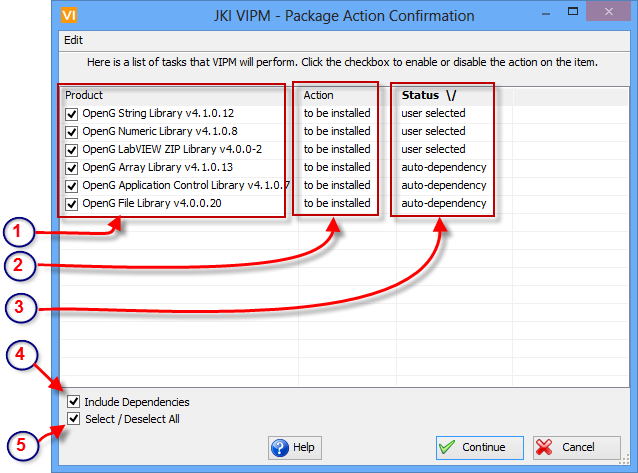Toggle OpenG File Library v4.0.0.20 checkbox
The image size is (638, 473).
71,204
